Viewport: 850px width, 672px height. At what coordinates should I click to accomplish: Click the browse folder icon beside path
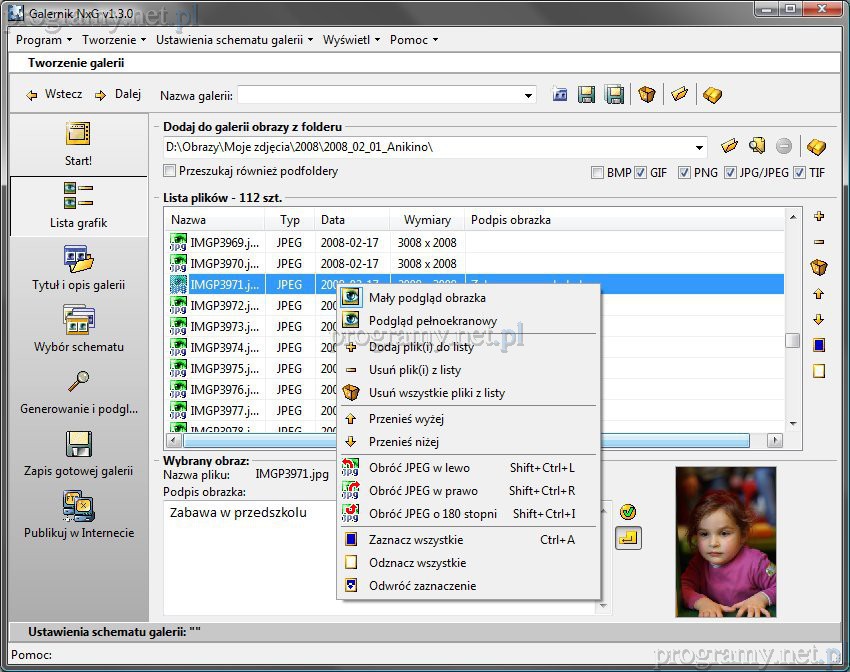pyautogui.click(x=730, y=146)
